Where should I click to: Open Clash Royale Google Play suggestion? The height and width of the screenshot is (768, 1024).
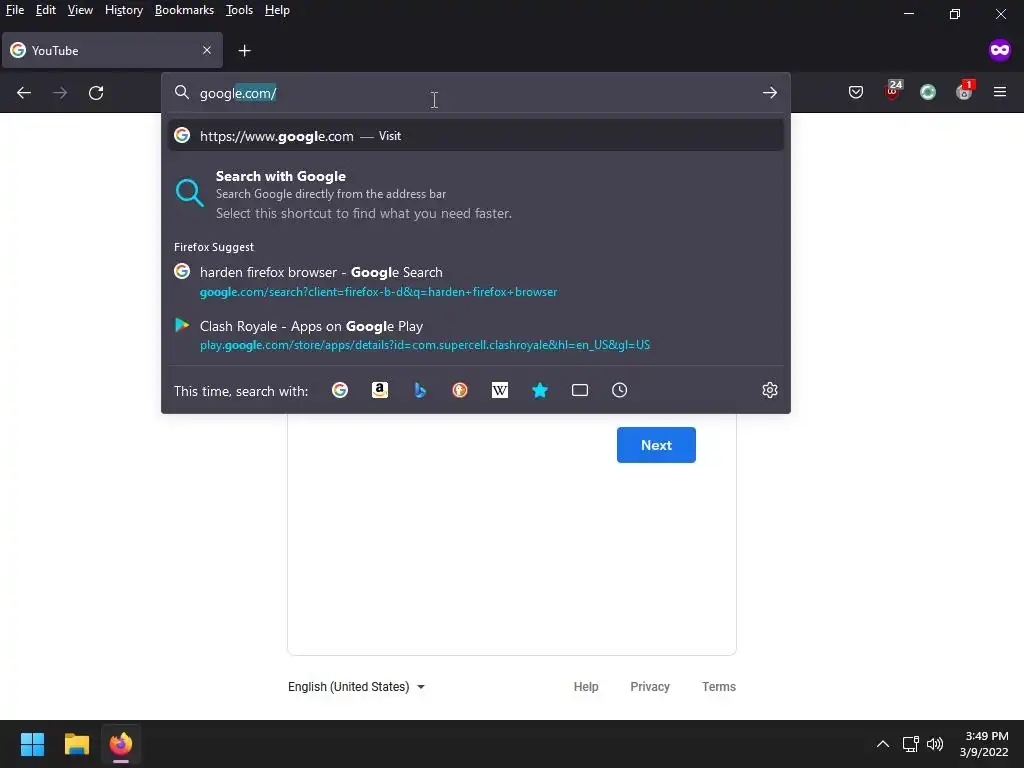tap(475, 335)
